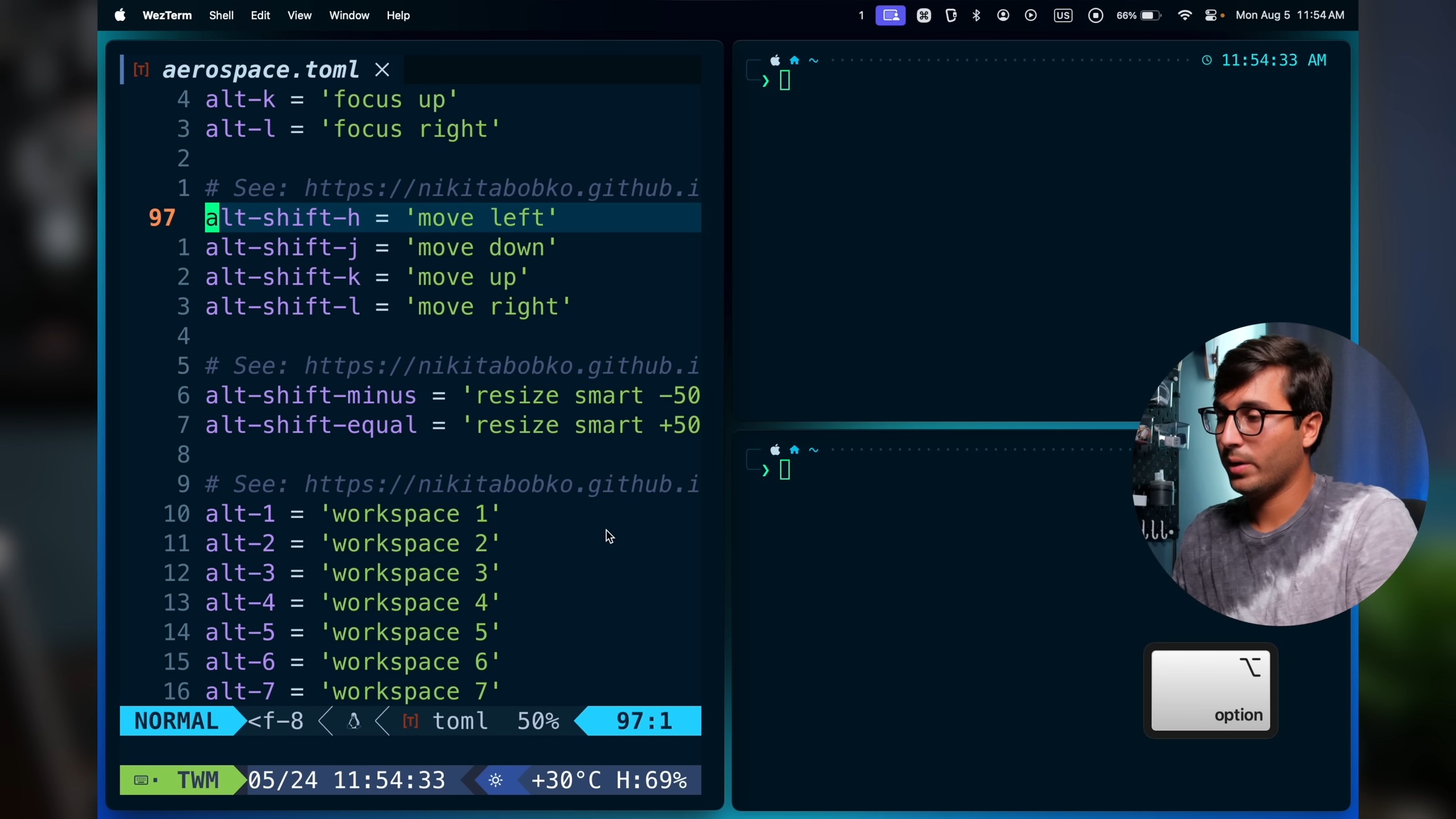1456x819 pixels.
Task: Click the AeroSpace workspace 1 indicator
Action: click(x=861, y=15)
